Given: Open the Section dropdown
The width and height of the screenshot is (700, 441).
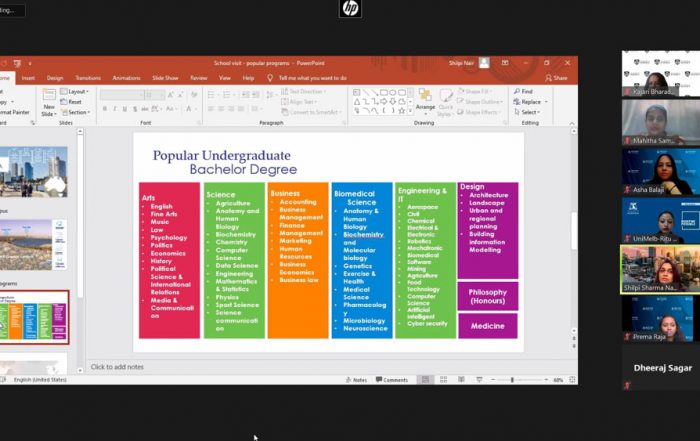Looking at the screenshot, I should 76,112.
